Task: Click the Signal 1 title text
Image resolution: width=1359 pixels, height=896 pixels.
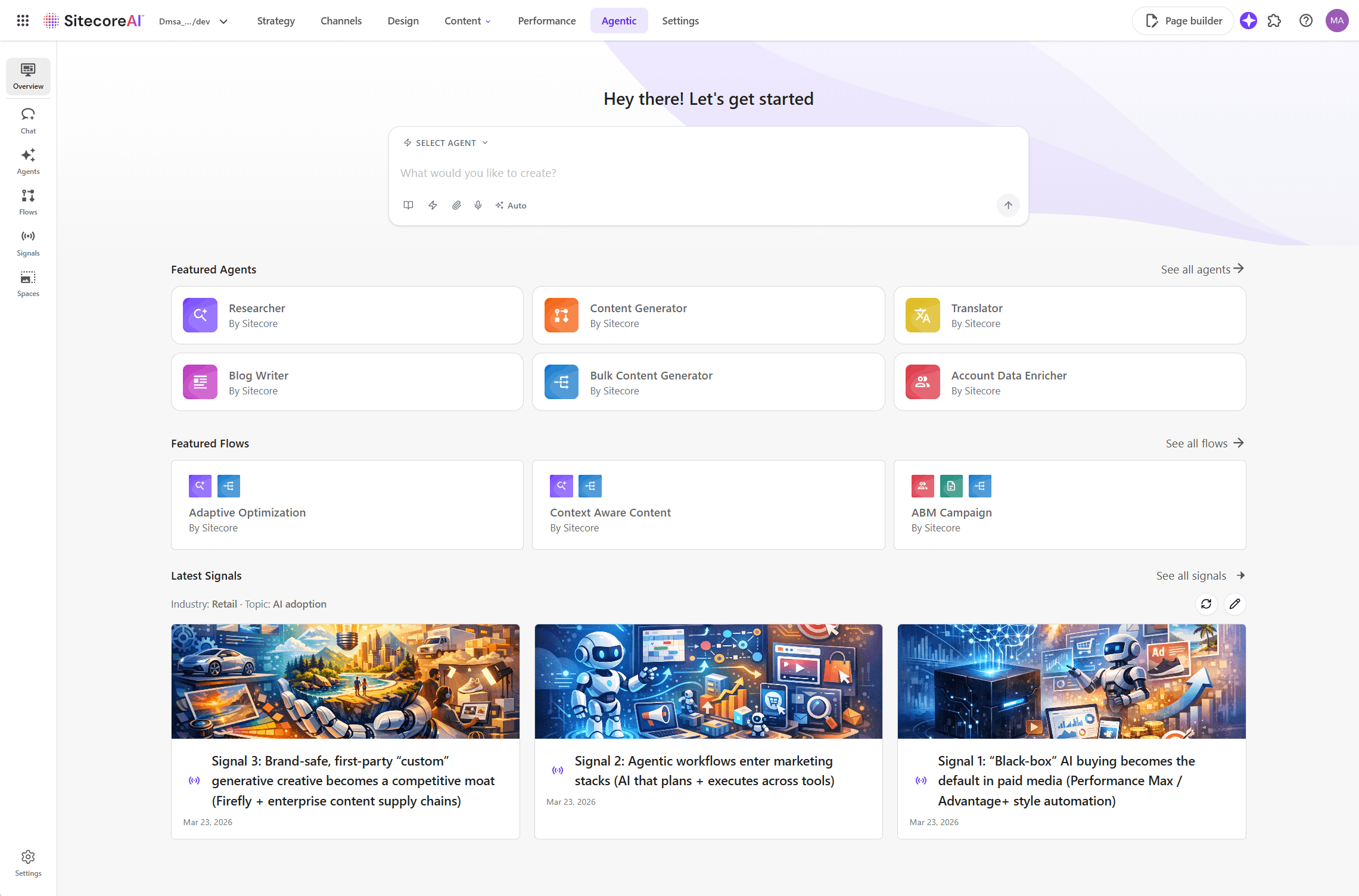Action: [x=1066, y=780]
